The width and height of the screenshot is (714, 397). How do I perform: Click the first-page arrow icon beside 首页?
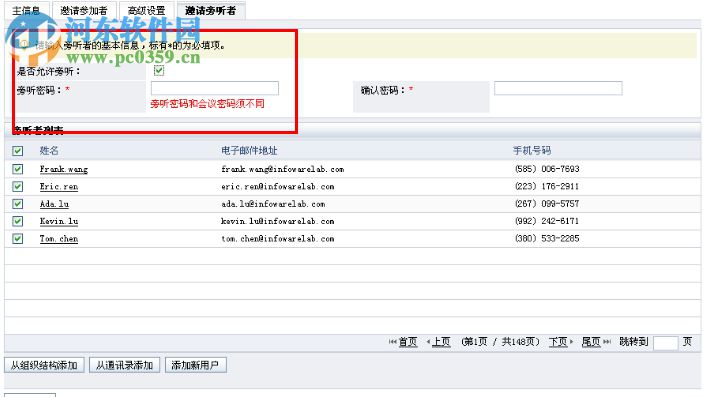[393, 342]
